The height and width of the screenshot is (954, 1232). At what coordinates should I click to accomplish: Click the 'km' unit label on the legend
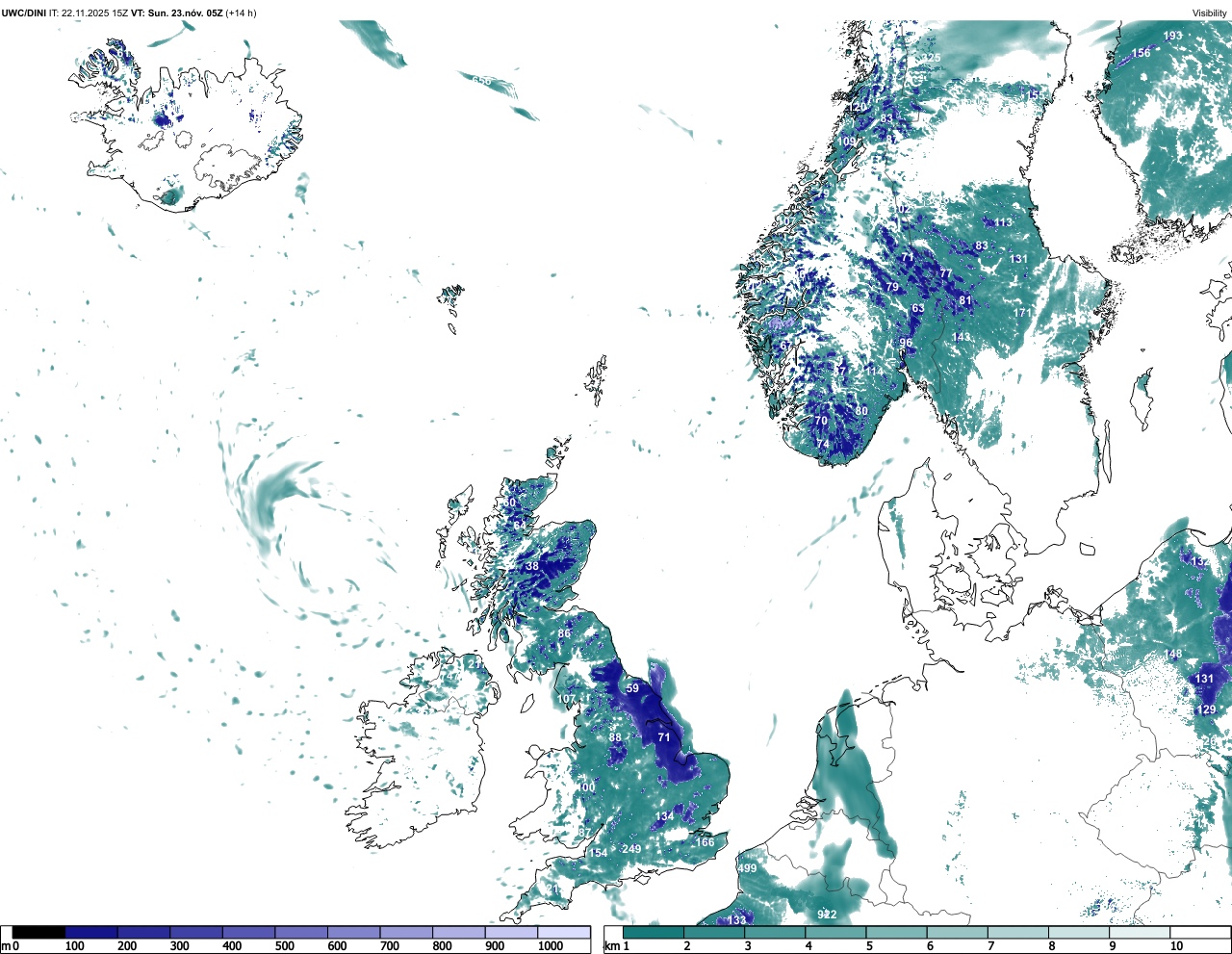tap(610, 946)
